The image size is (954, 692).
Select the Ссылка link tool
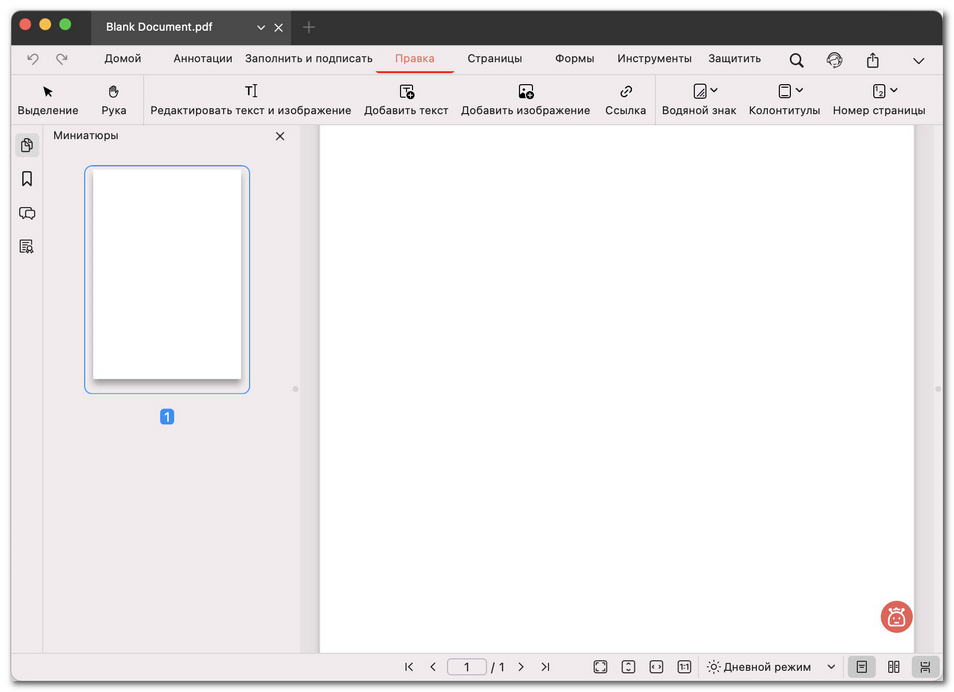[625, 99]
